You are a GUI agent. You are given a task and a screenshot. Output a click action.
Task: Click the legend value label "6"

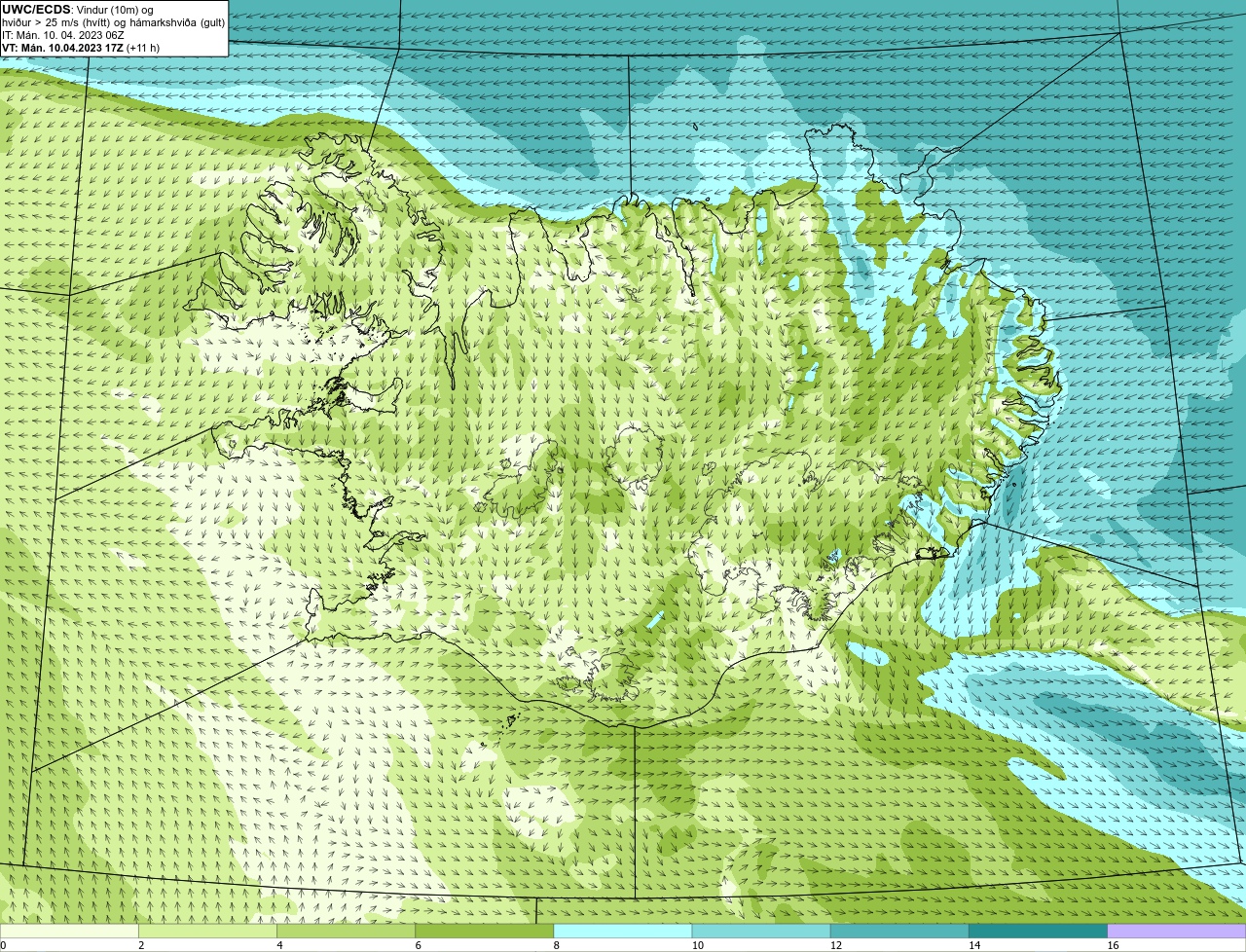418,945
